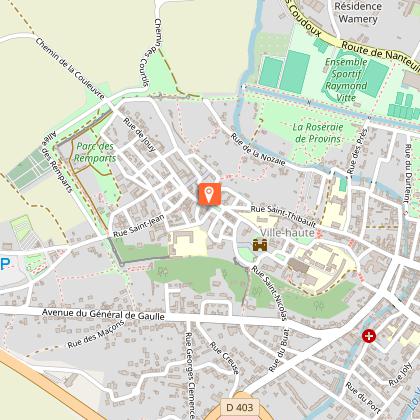Click the Rue Saint-Jean street label
Screen dimensions: 420x420
coord(139,226)
